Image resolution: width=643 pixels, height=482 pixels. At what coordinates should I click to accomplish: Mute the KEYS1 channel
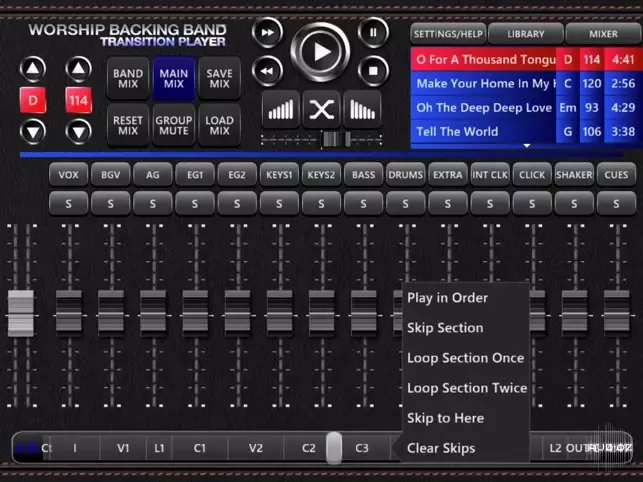(x=279, y=175)
